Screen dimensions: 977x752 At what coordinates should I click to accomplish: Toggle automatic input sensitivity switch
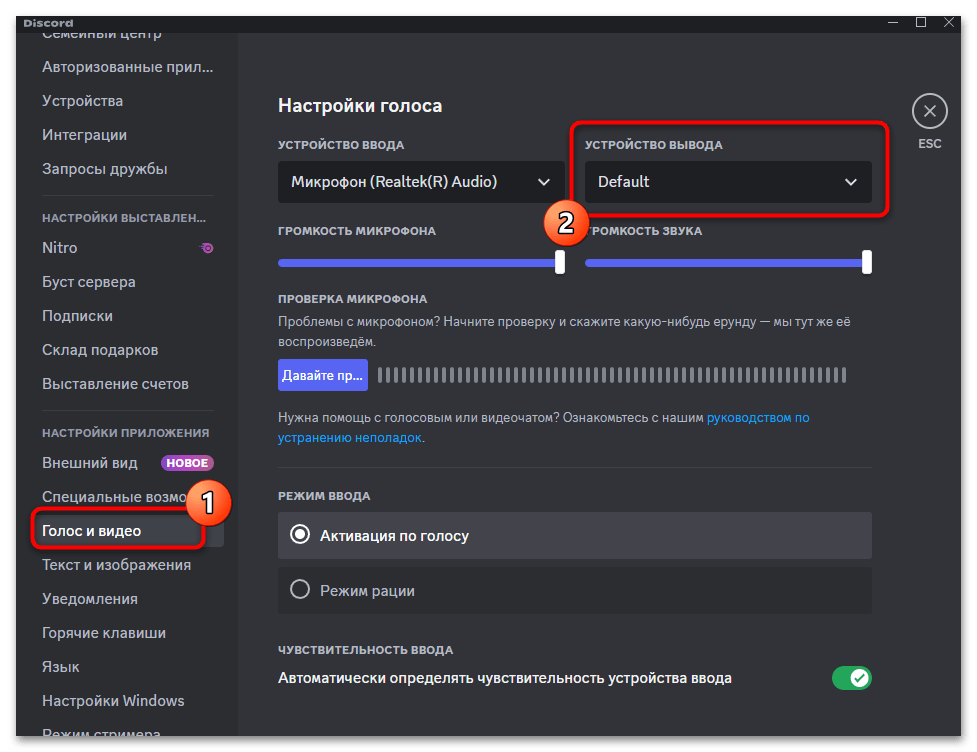click(851, 678)
